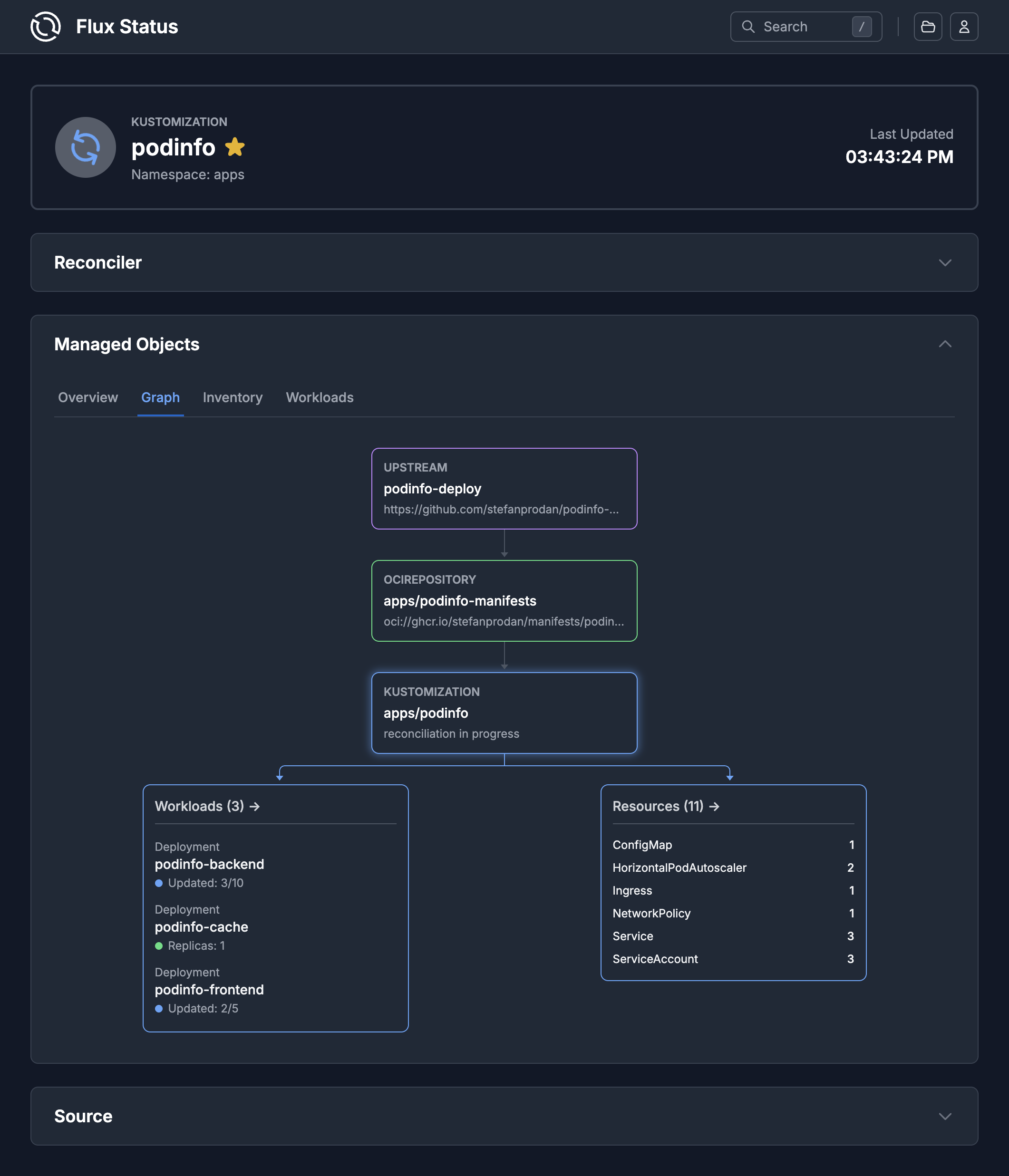
Task: Click the magnifier icon in the search box
Action: (x=748, y=26)
